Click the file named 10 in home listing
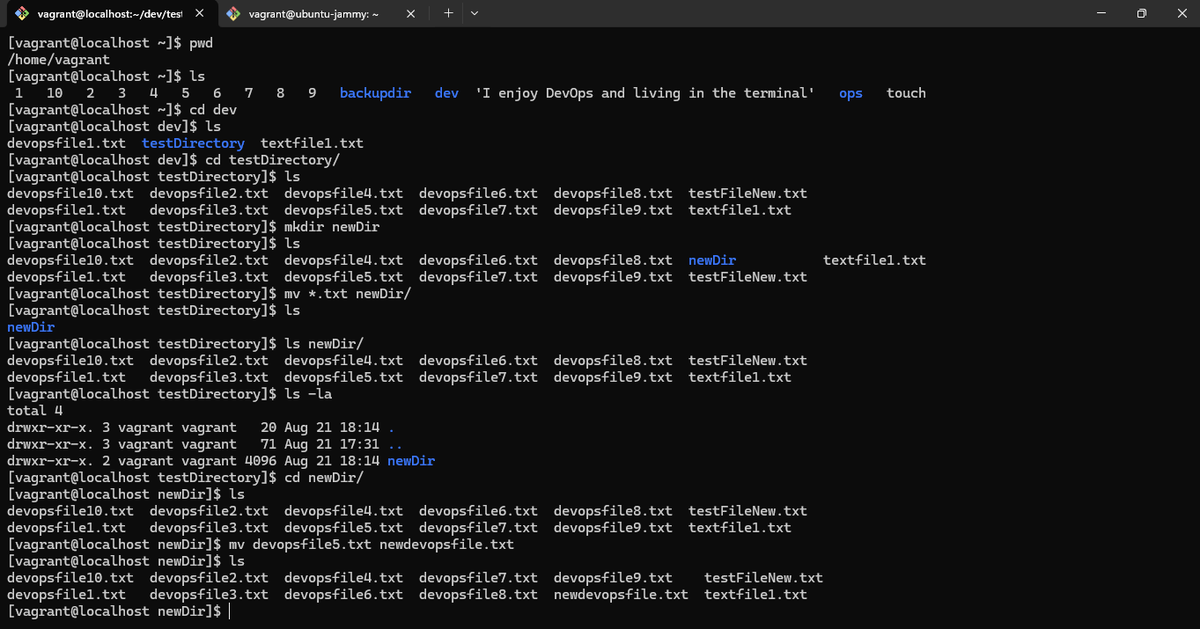 tap(55, 93)
